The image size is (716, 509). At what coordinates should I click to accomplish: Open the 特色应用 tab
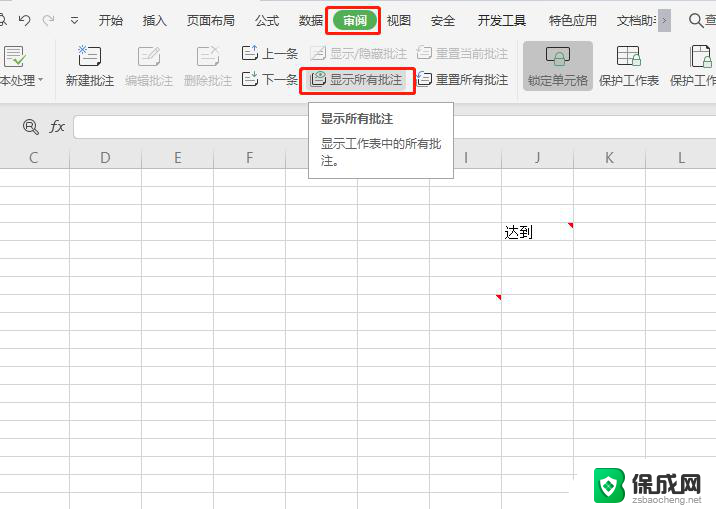[x=572, y=21]
